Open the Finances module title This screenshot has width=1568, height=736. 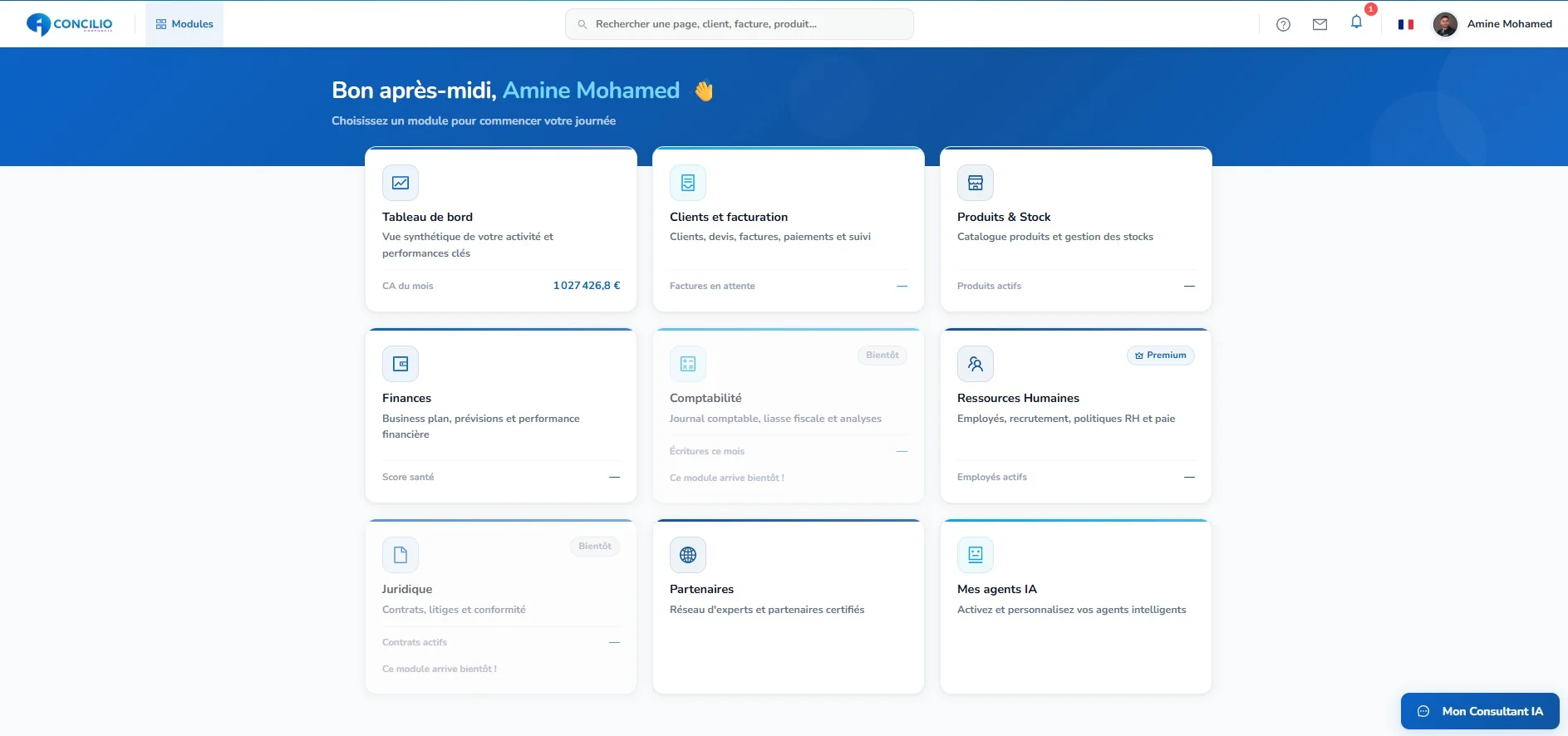(x=406, y=399)
